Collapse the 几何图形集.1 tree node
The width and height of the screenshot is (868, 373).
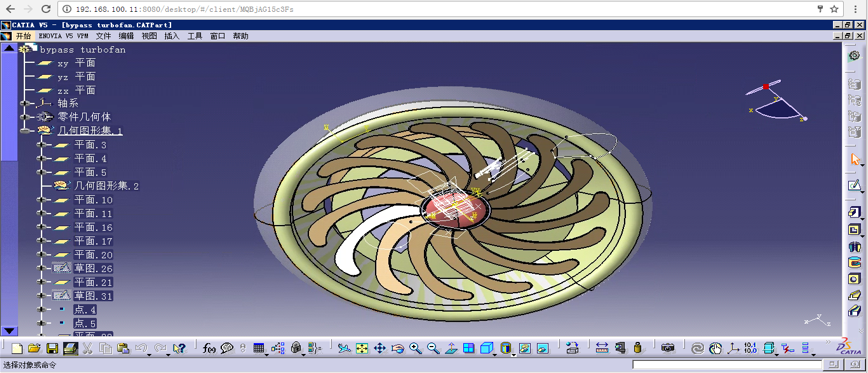(25, 131)
